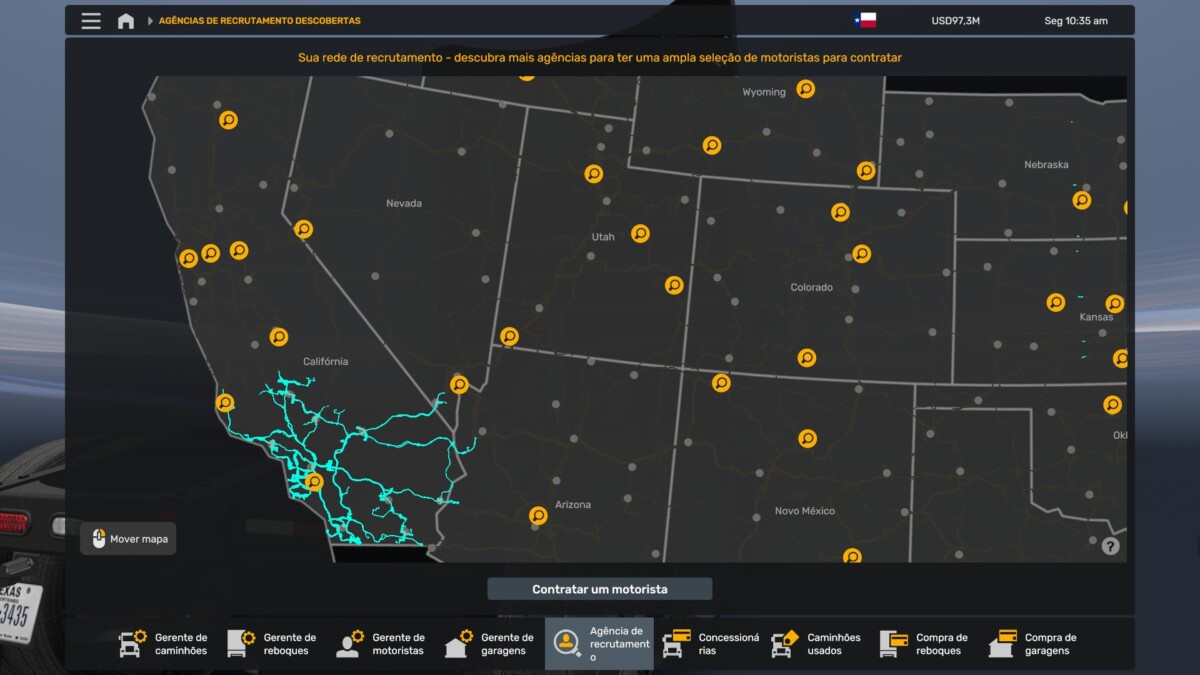Select Agência de recrutamento tab
Viewport: 1200px width, 675px height.
click(x=599, y=644)
